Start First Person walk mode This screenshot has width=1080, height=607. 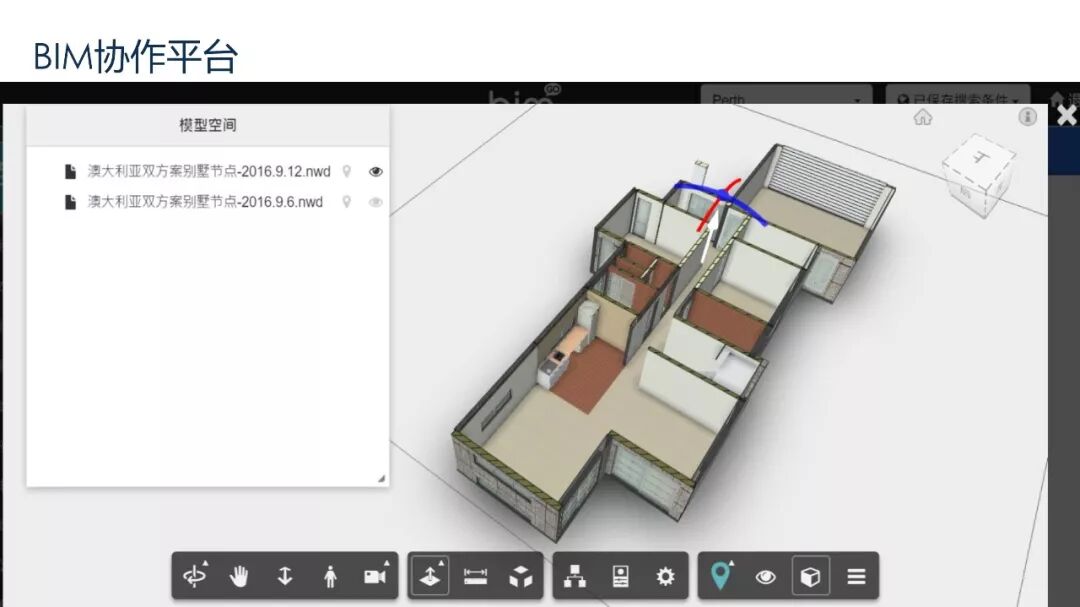click(x=330, y=575)
